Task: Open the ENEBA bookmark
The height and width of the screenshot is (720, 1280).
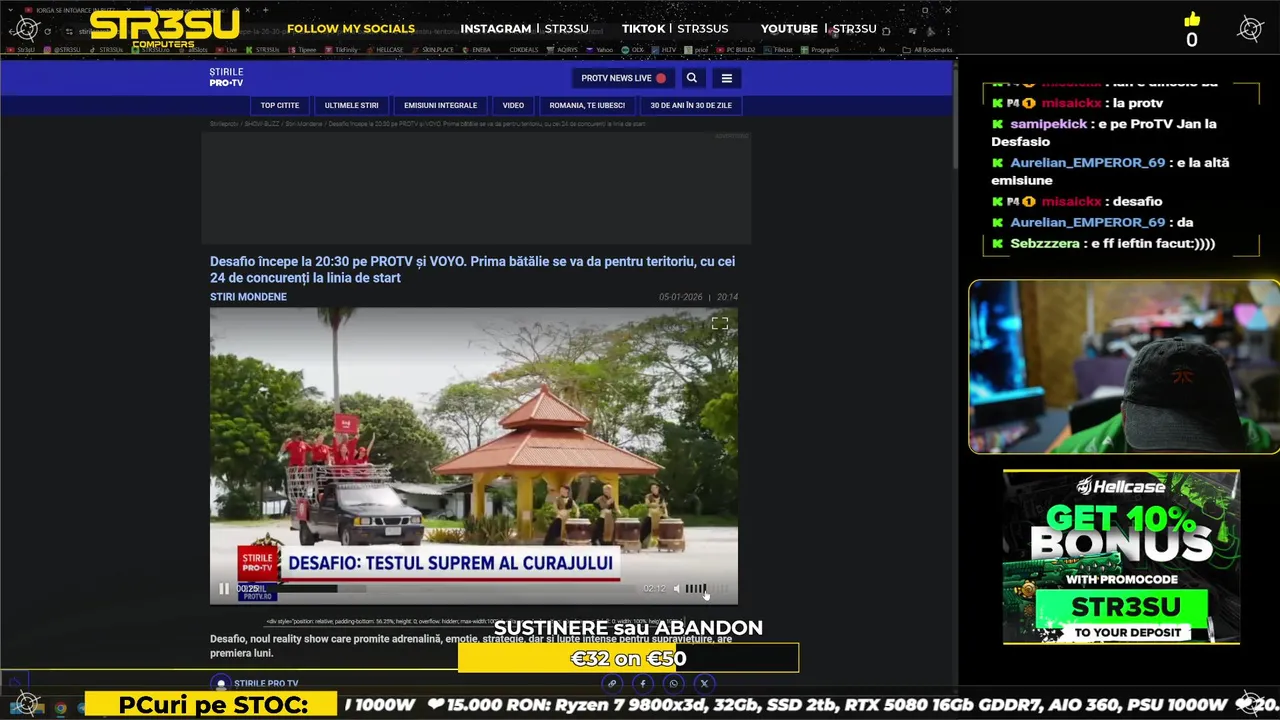Action: [x=477, y=49]
